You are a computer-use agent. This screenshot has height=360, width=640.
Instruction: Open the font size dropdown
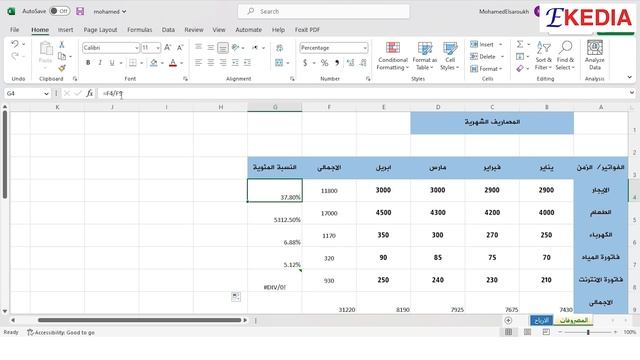[158, 48]
